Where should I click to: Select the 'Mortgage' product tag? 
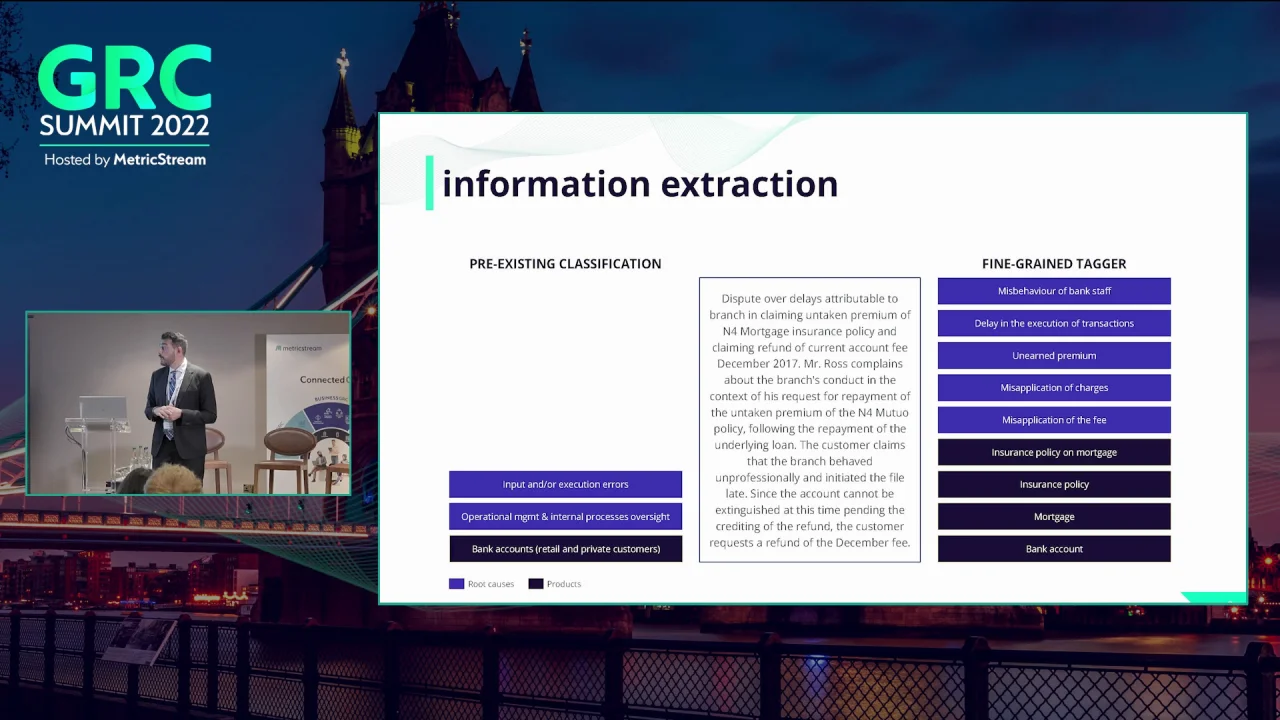[x=1054, y=517]
